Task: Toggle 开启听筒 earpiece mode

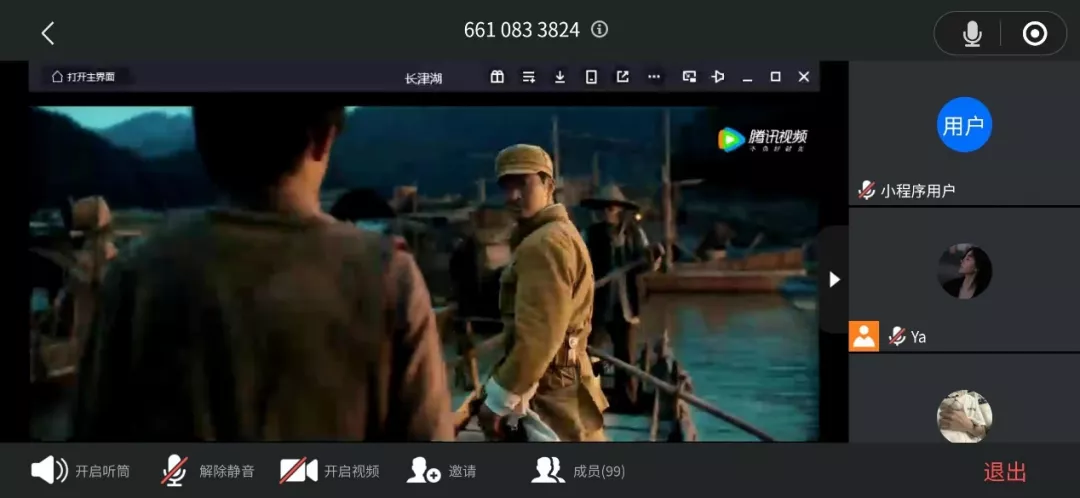Action: point(80,471)
